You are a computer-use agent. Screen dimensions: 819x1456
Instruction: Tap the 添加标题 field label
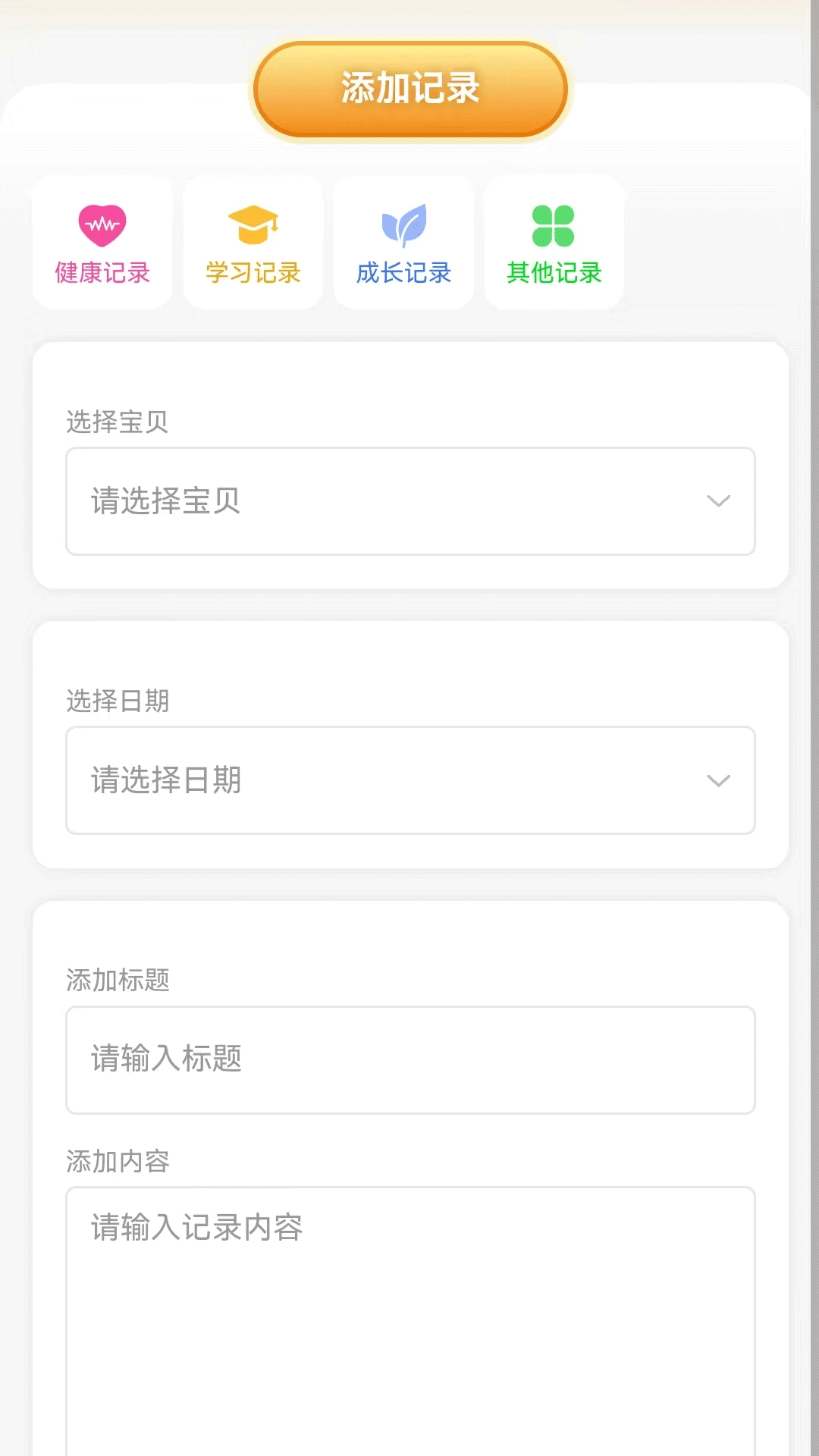118,981
